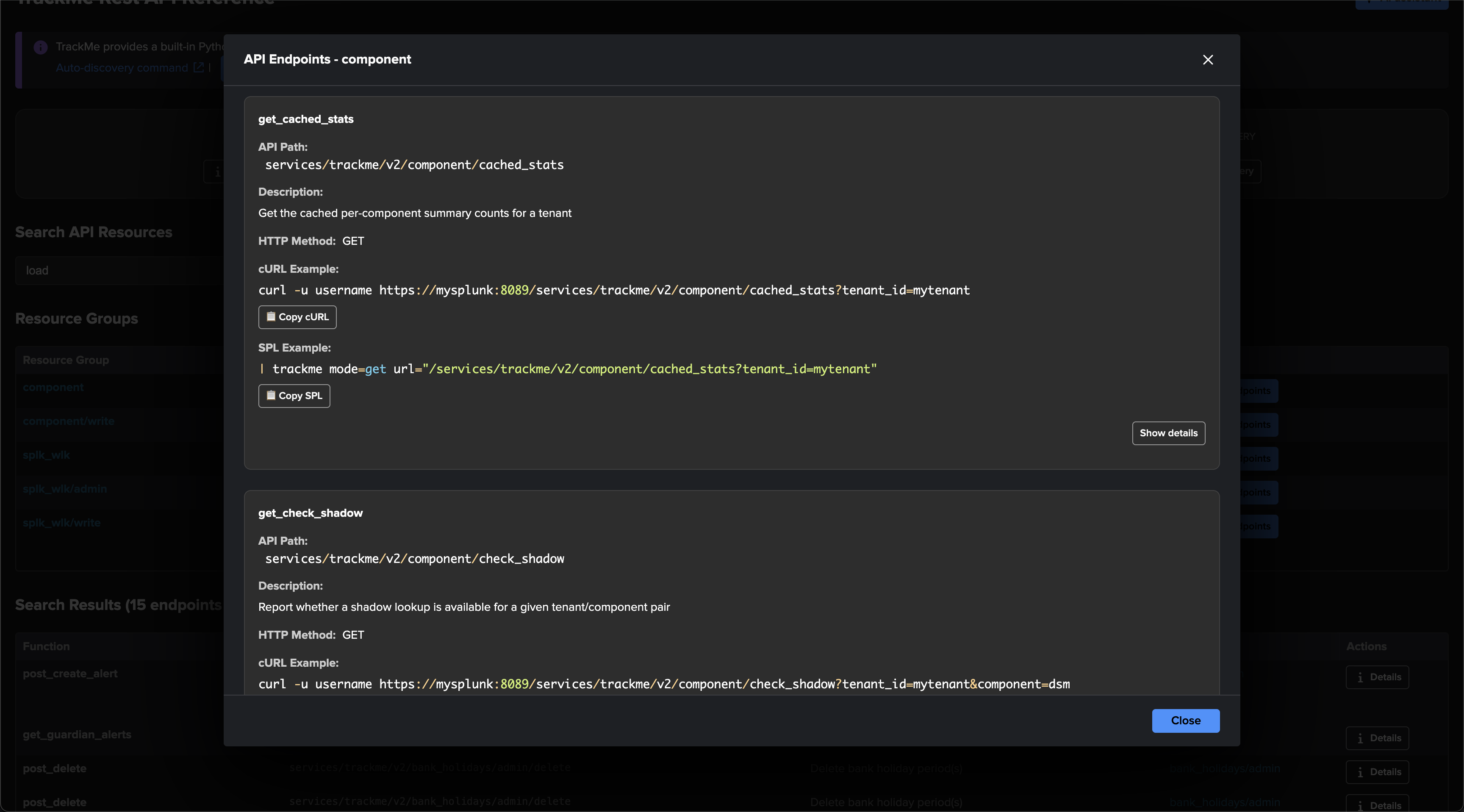Screen dimensions: 1464x812
Task: Click the Copy cURL button for get_cached_stats
Action: (297, 316)
